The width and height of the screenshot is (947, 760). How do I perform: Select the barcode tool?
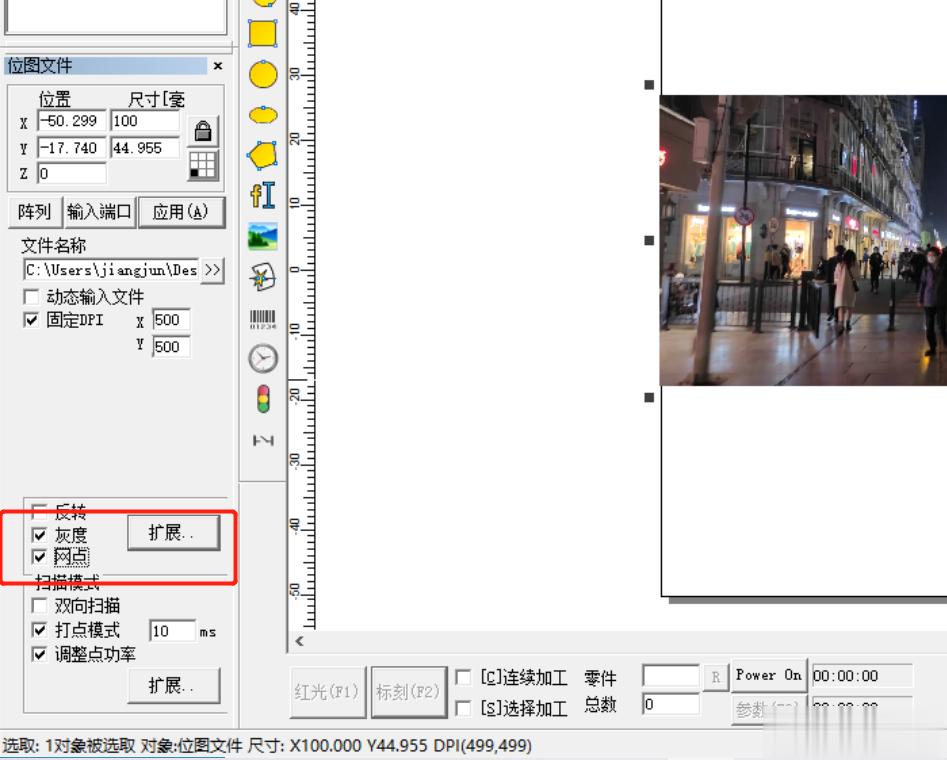point(262,319)
